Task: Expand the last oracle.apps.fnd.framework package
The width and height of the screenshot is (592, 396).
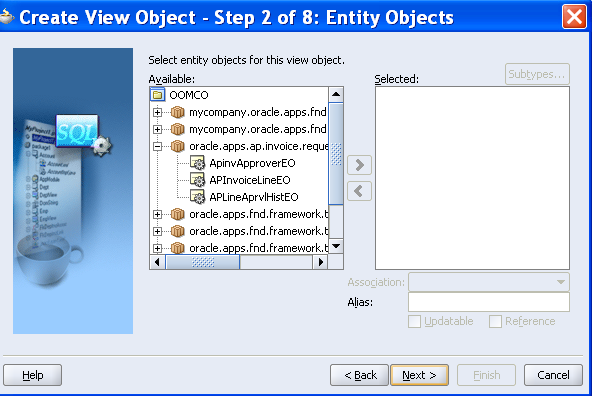Action: (x=157, y=248)
